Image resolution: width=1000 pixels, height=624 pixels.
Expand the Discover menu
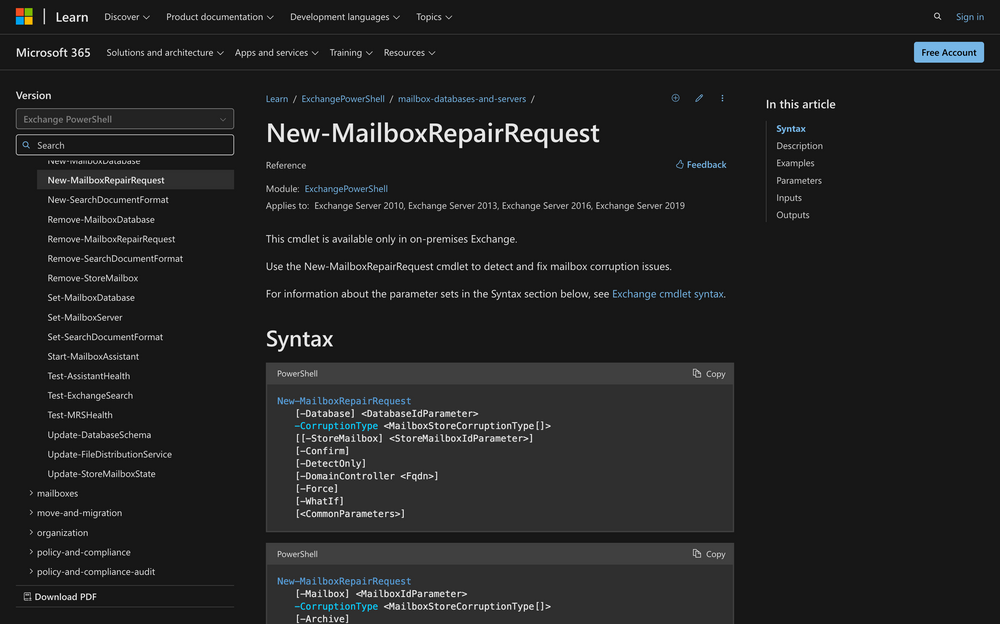click(x=127, y=17)
